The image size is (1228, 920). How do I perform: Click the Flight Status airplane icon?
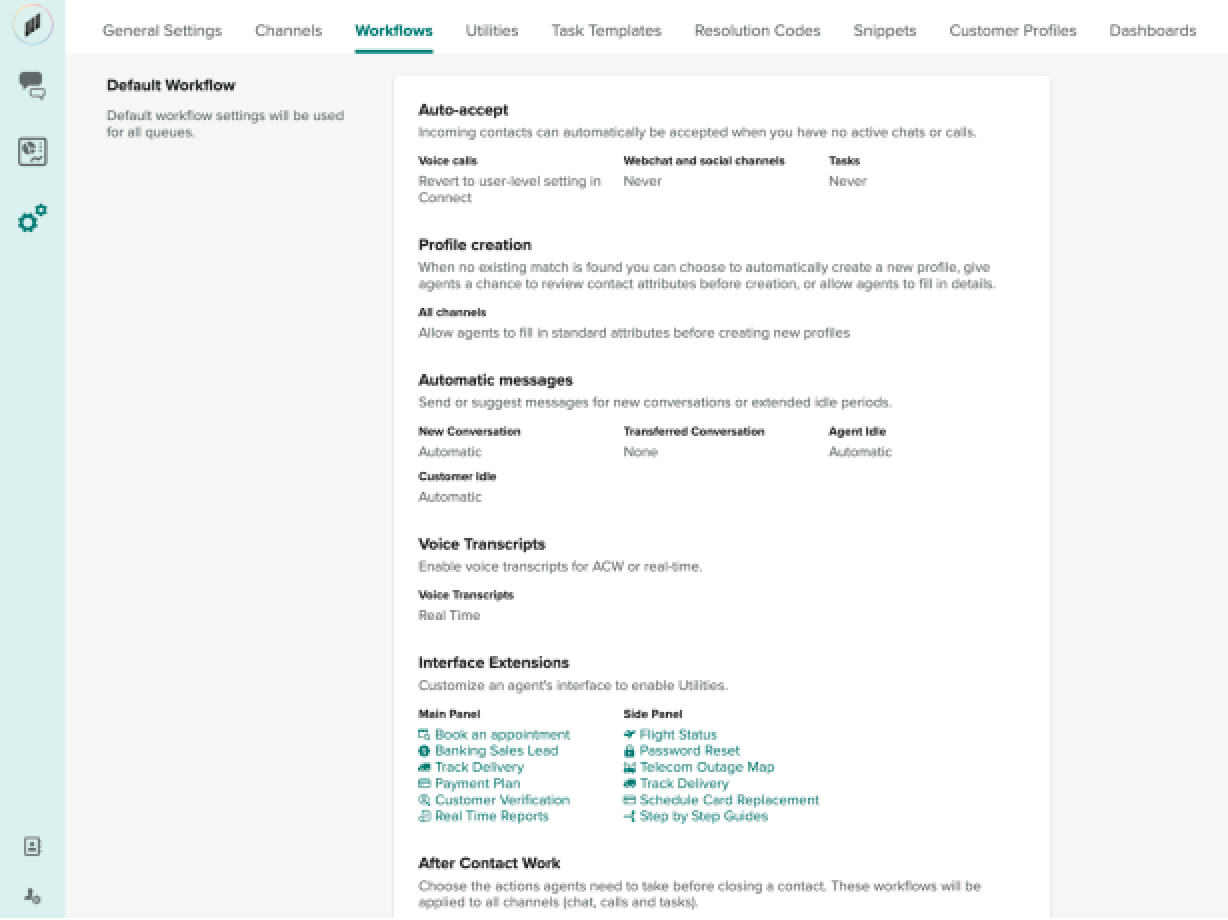point(629,735)
